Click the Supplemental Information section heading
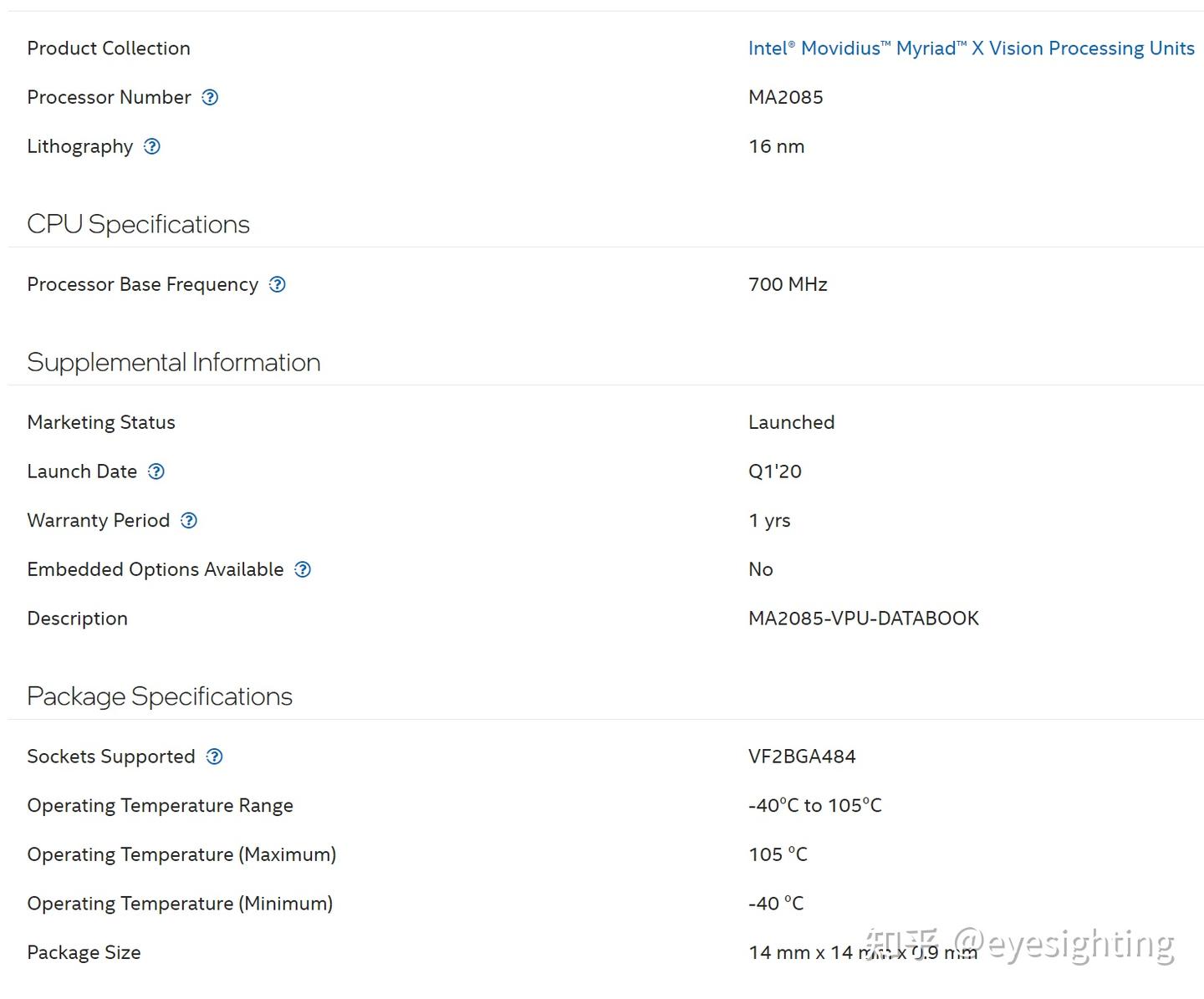This screenshot has height=999, width=1204. (x=173, y=362)
